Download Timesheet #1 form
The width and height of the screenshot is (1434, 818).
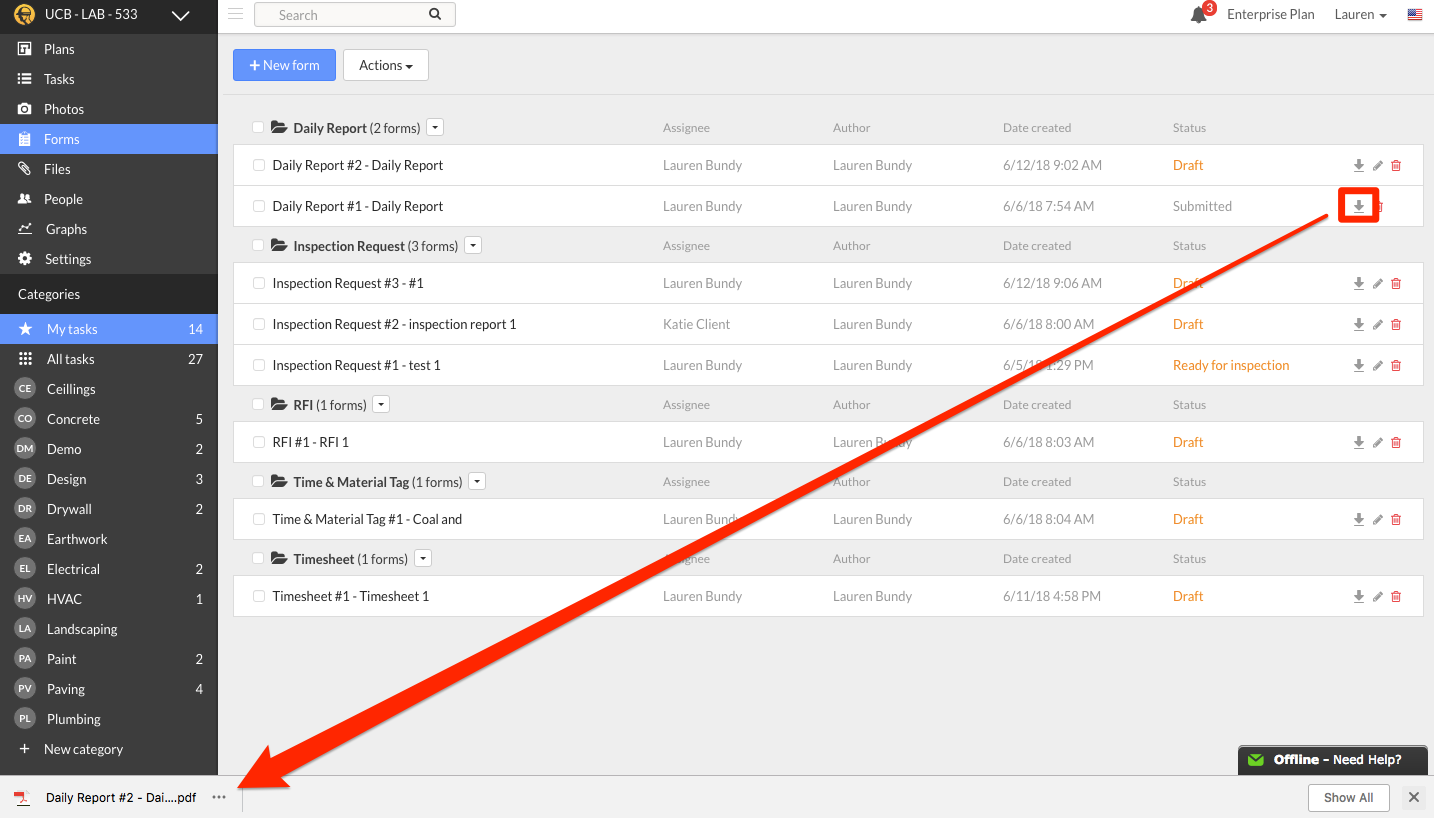click(1359, 597)
